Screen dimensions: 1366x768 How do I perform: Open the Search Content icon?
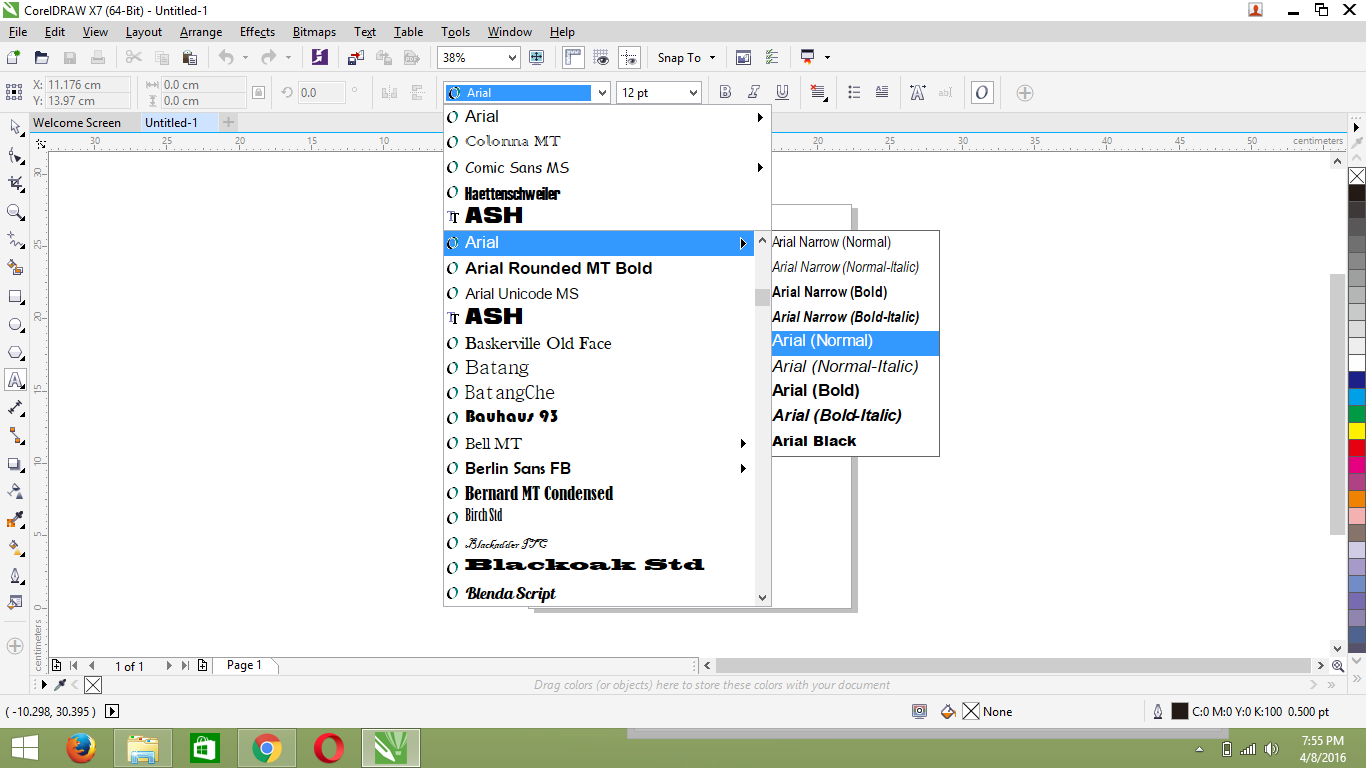[319, 58]
